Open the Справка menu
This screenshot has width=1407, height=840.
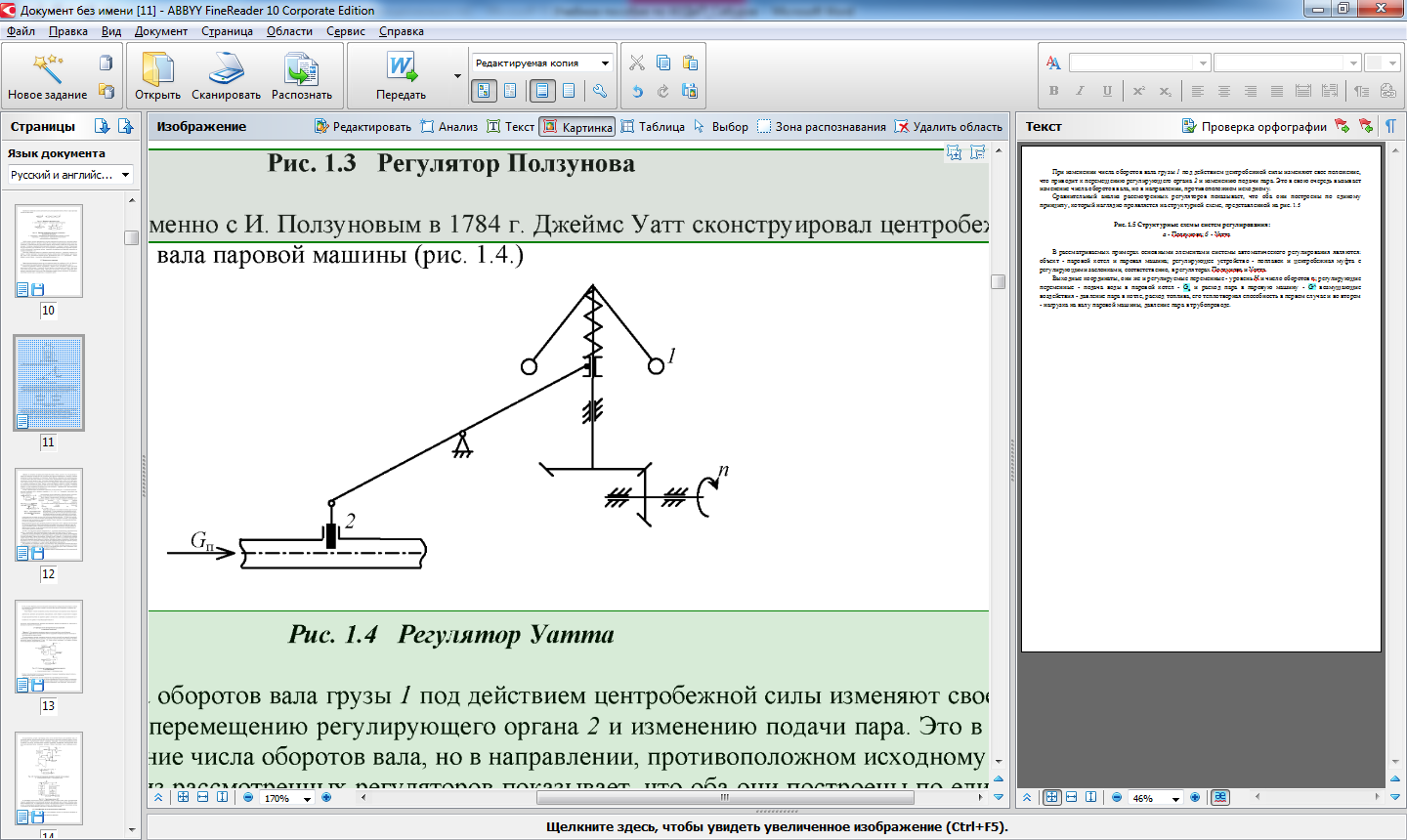[402, 31]
